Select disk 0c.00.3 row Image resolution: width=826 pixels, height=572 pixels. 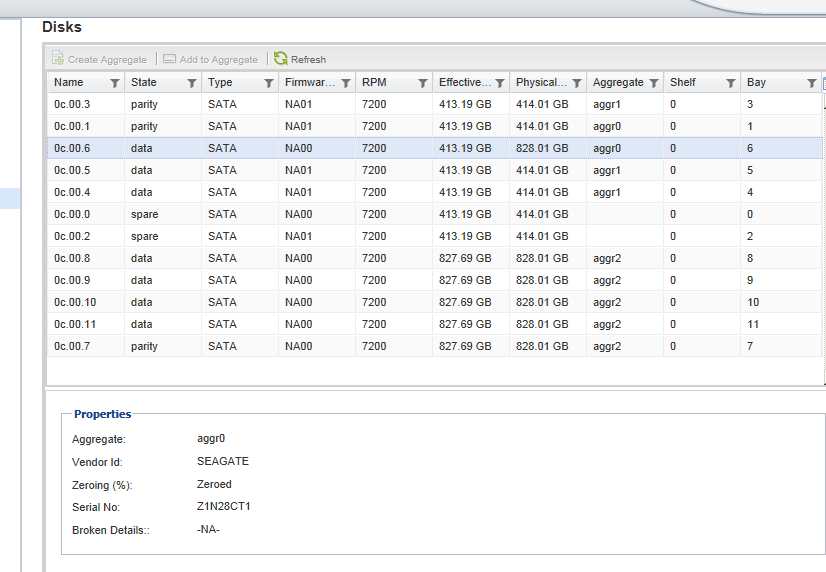[435, 104]
